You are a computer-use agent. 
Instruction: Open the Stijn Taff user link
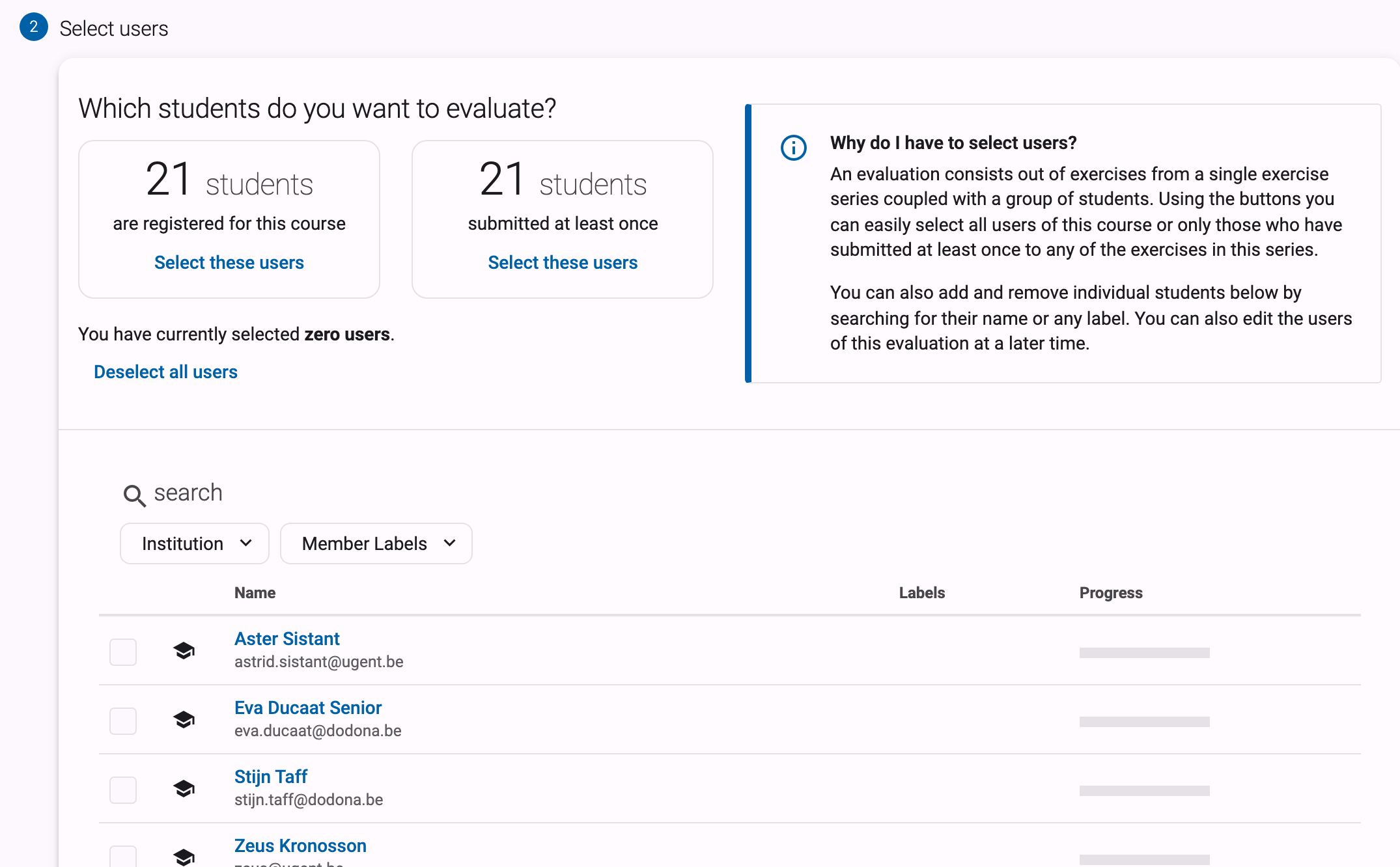pyautogui.click(x=271, y=777)
